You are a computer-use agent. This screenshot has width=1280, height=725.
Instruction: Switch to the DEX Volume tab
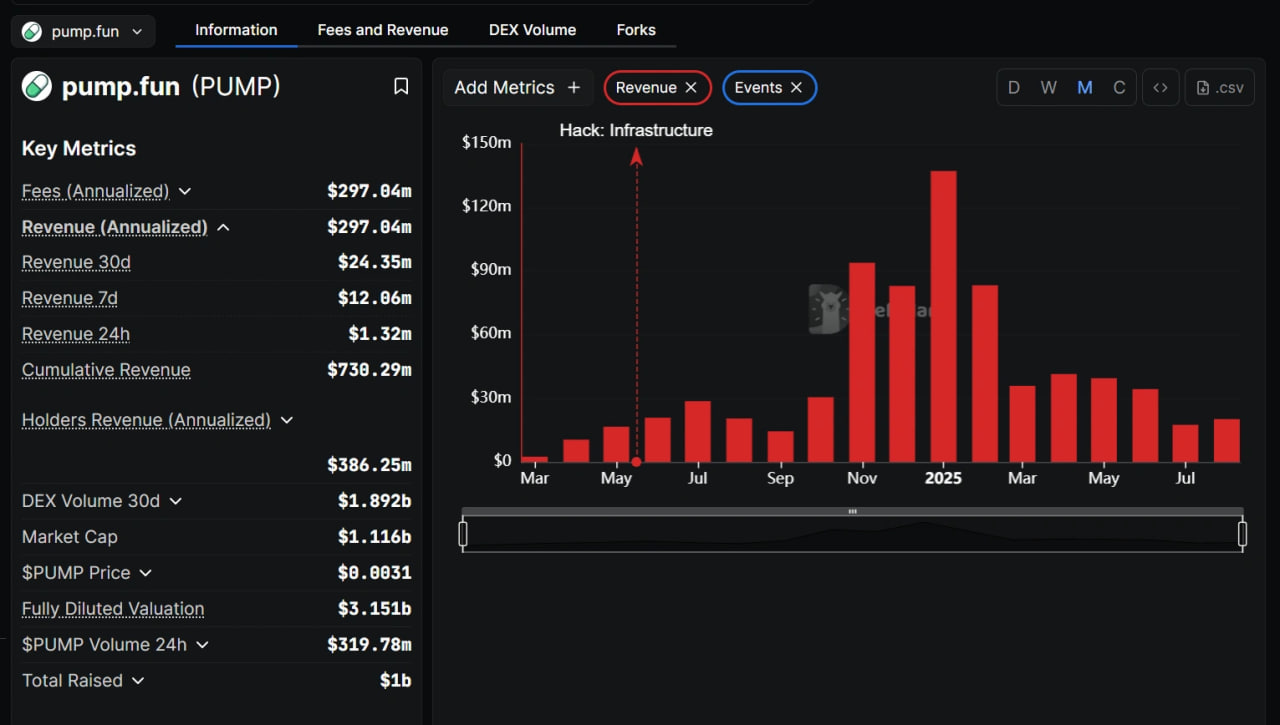tap(532, 30)
